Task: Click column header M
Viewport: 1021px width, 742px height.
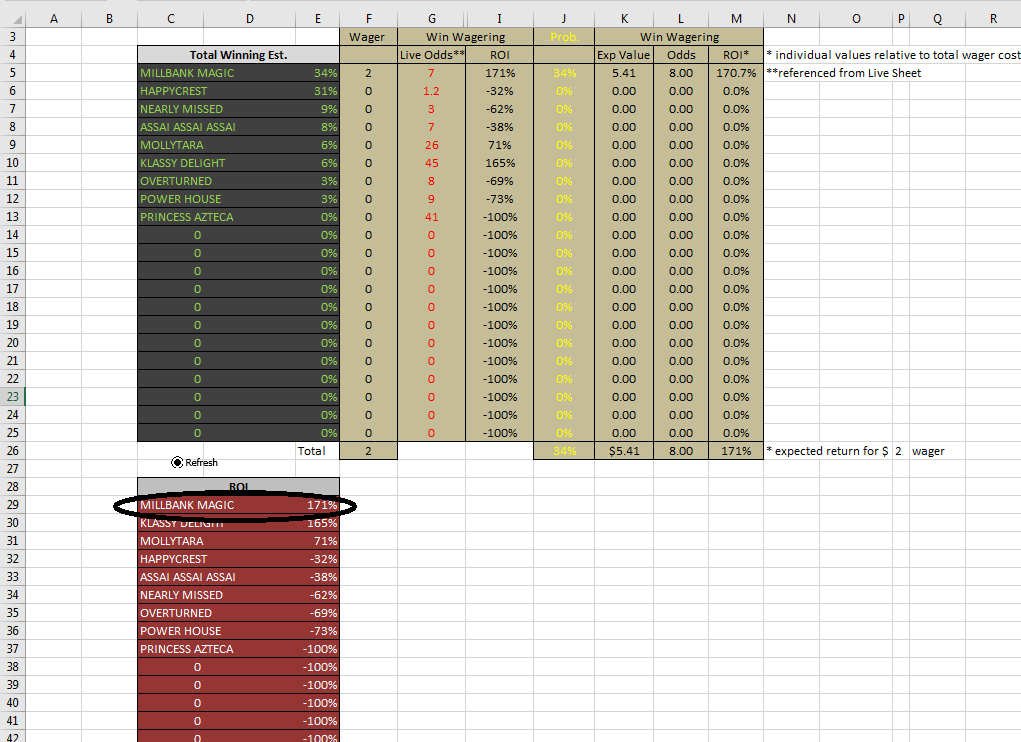Action: (x=736, y=18)
